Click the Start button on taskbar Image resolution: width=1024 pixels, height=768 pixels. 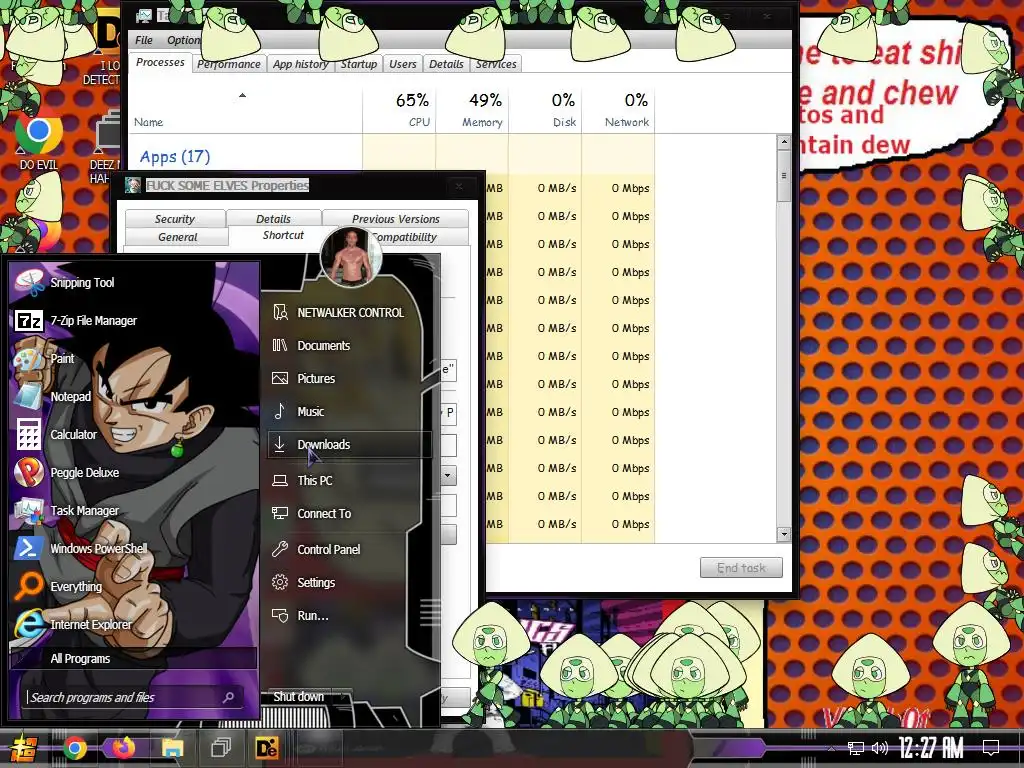coord(24,748)
